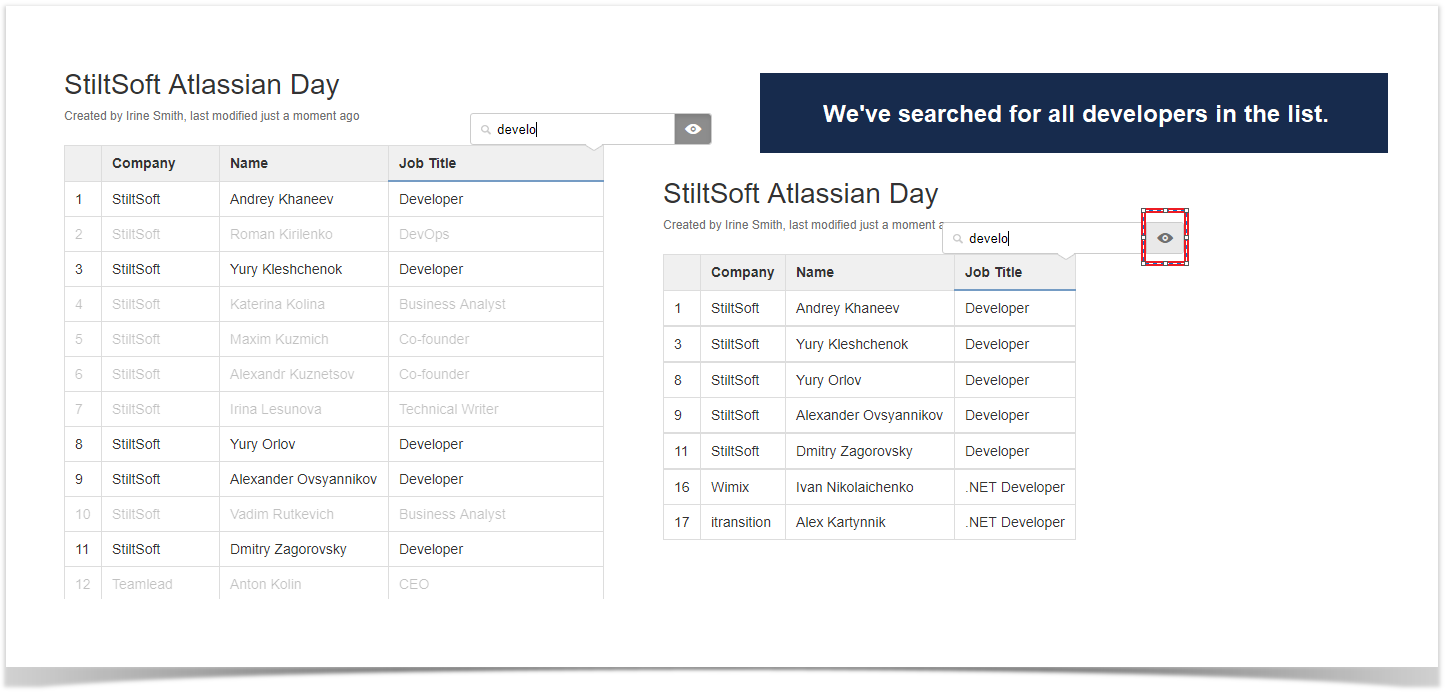The height and width of the screenshot is (696, 1452).
Task: Select the 'Ivan Nikolaichenko' cell
Action: pyautogui.click(x=870, y=487)
